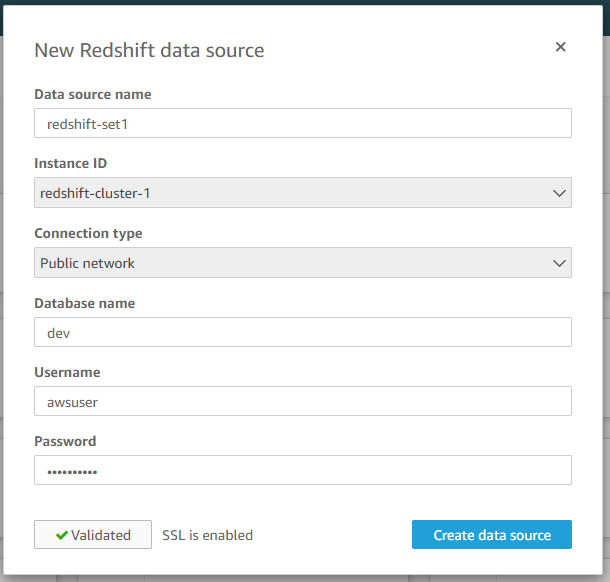Click the Data source name input field

(x=303, y=123)
